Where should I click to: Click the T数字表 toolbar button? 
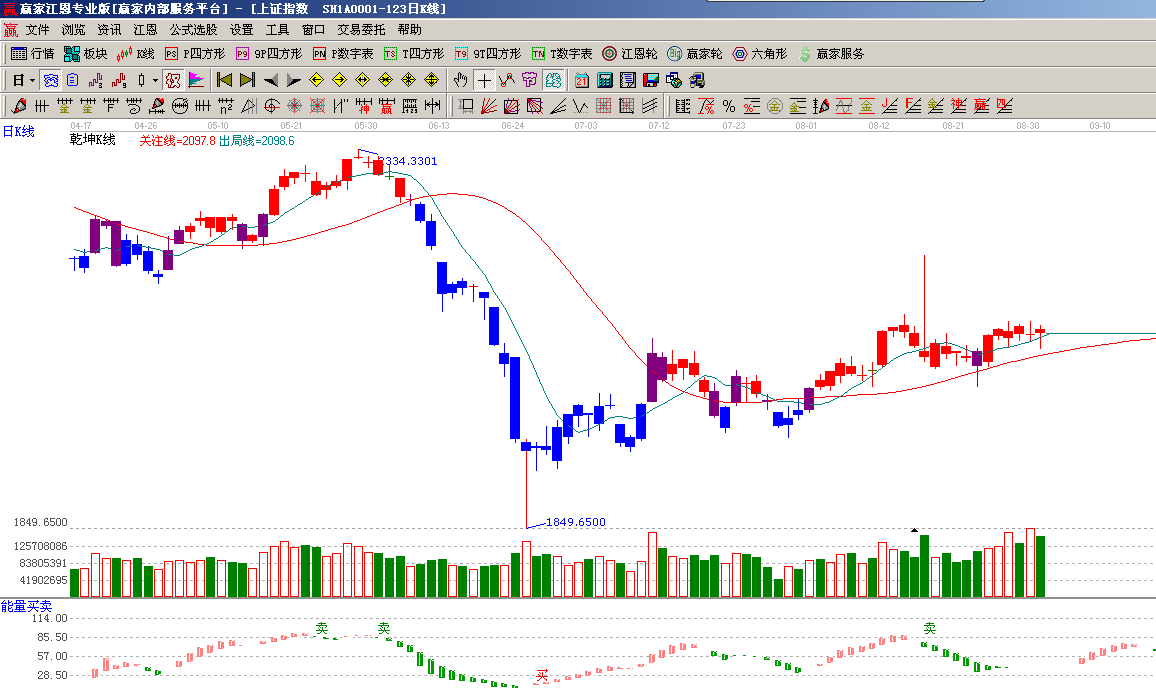tap(562, 54)
